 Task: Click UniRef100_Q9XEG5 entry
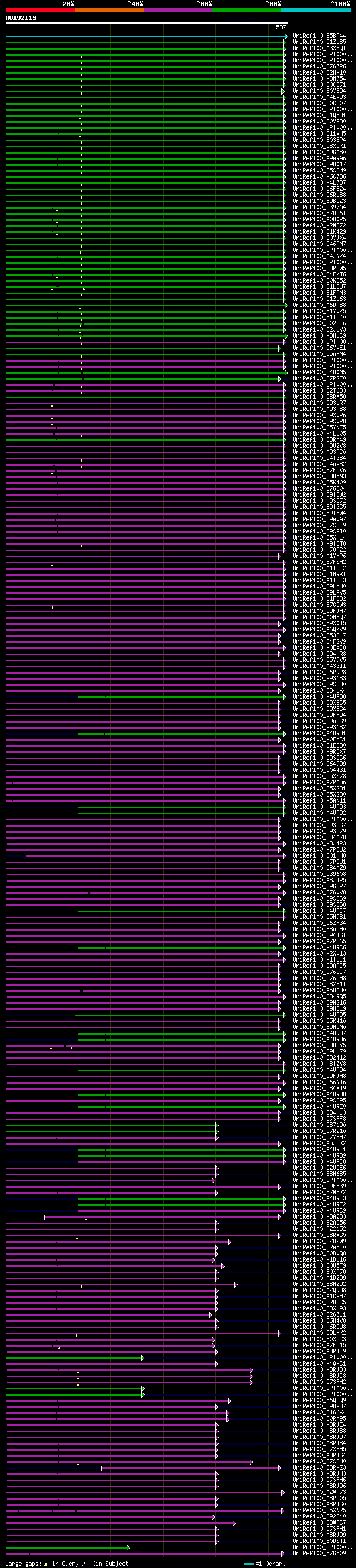(319, 703)
